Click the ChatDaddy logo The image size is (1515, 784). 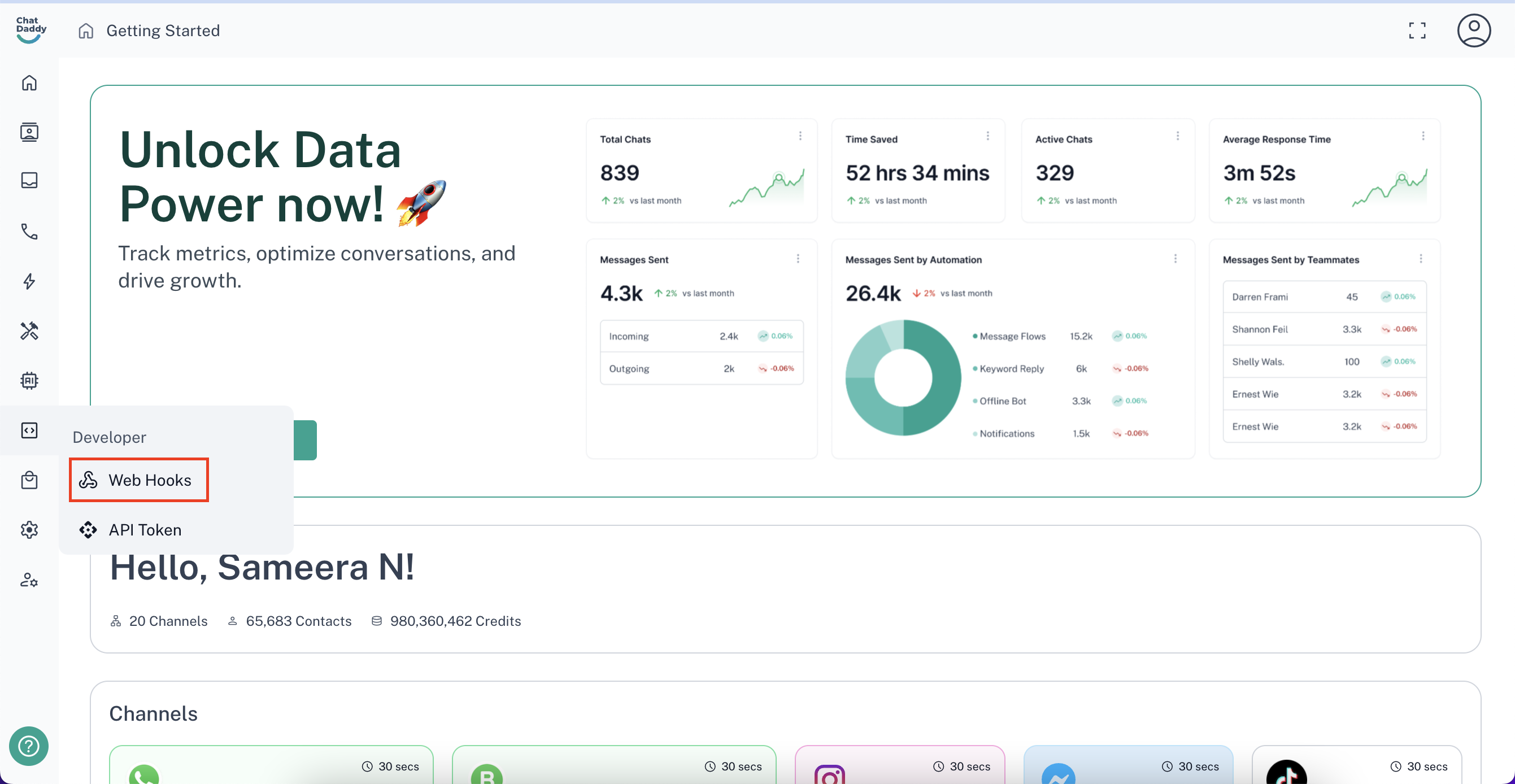point(31,29)
